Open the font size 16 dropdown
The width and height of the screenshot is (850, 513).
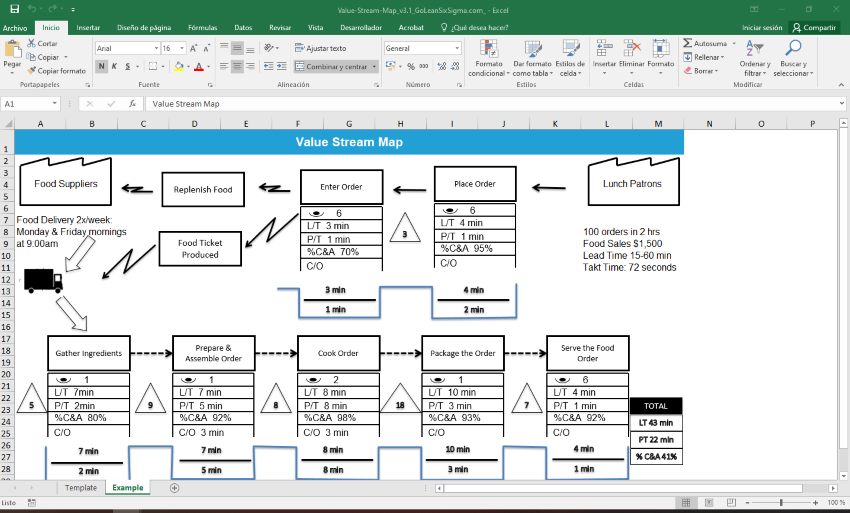coord(182,48)
